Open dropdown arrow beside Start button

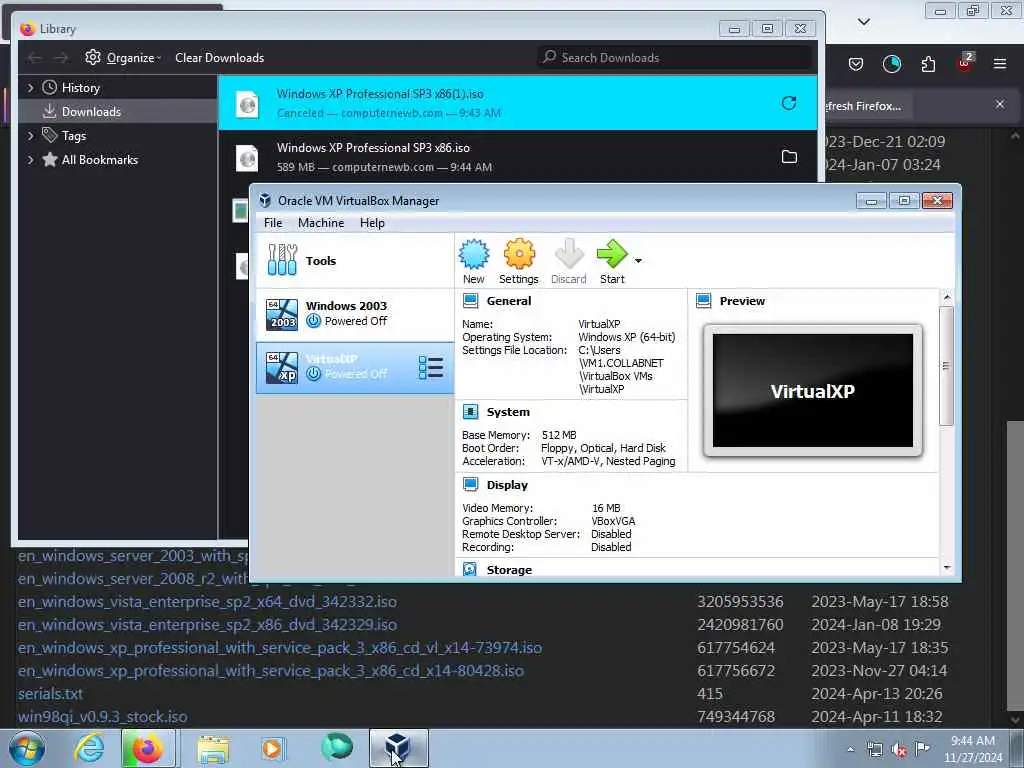(638, 261)
